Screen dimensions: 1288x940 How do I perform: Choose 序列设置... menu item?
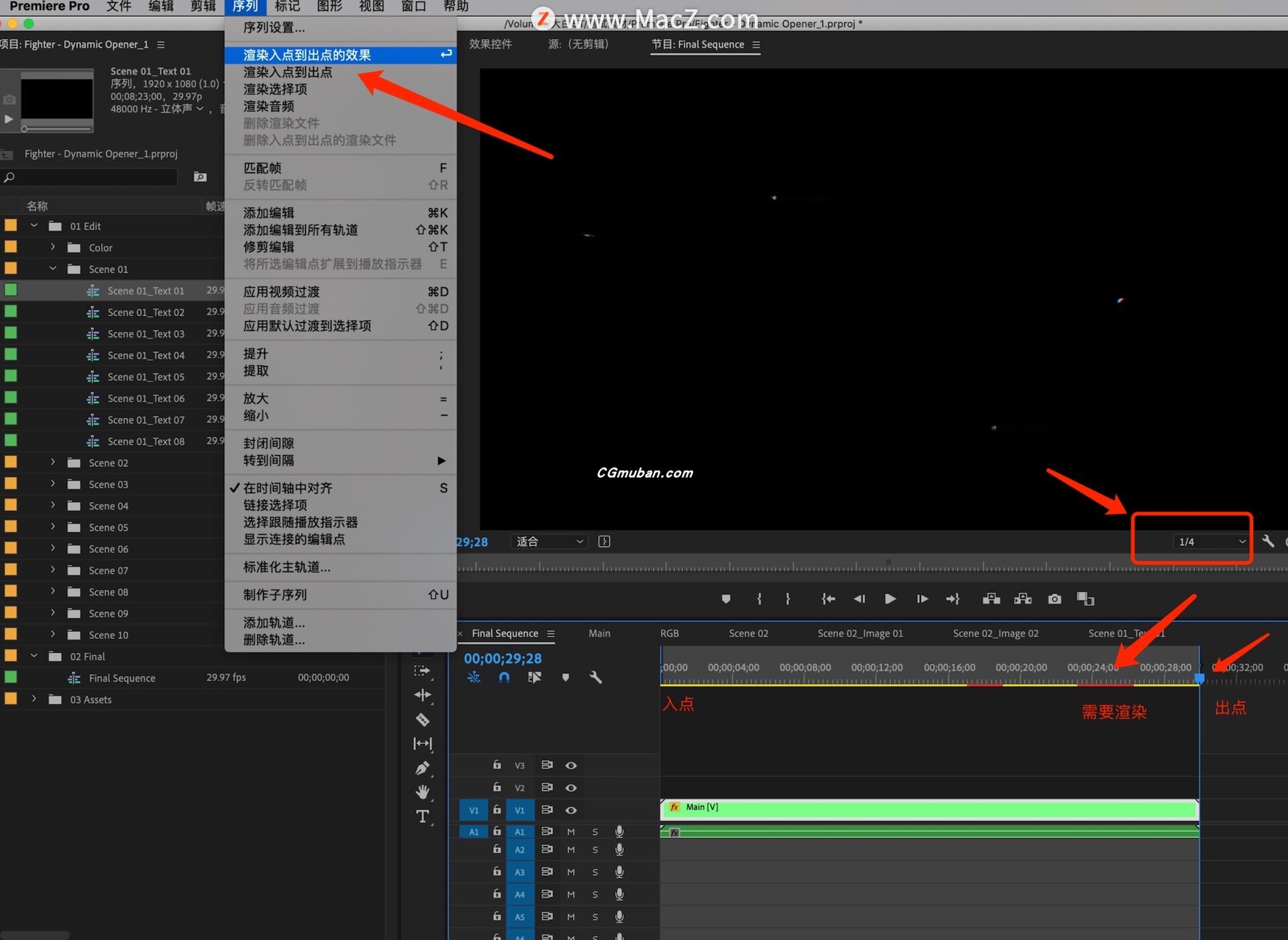(341, 28)
